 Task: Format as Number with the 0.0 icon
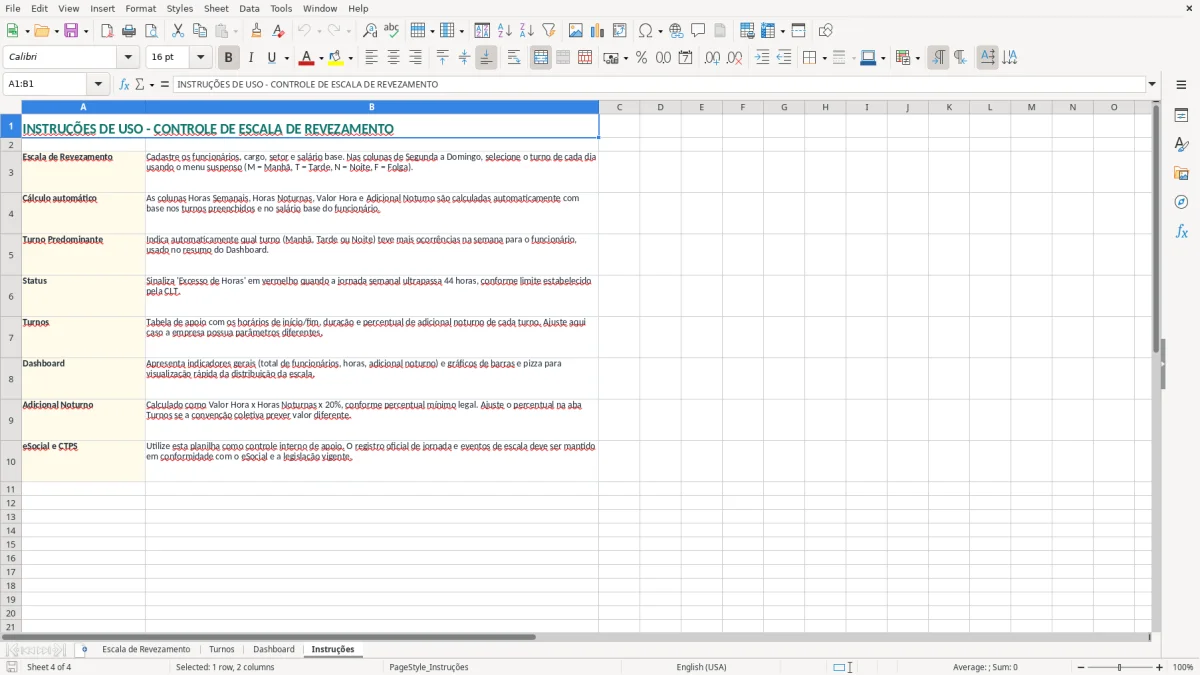point(663,58)
